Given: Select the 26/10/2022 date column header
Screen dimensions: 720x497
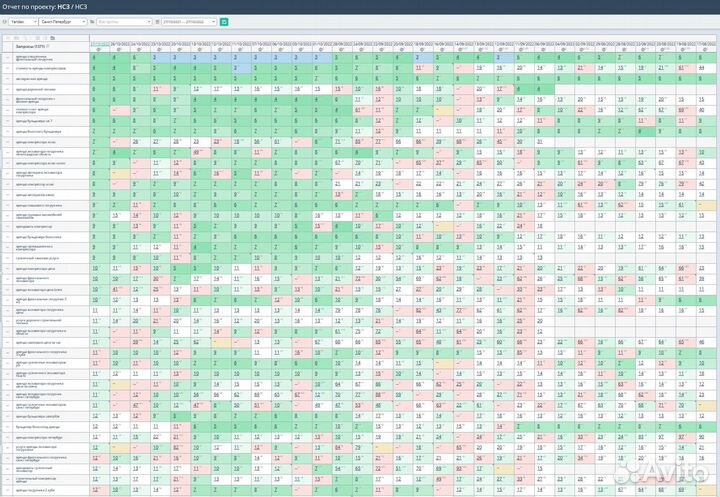Looking at the screenshot, I should pos(118,45).
